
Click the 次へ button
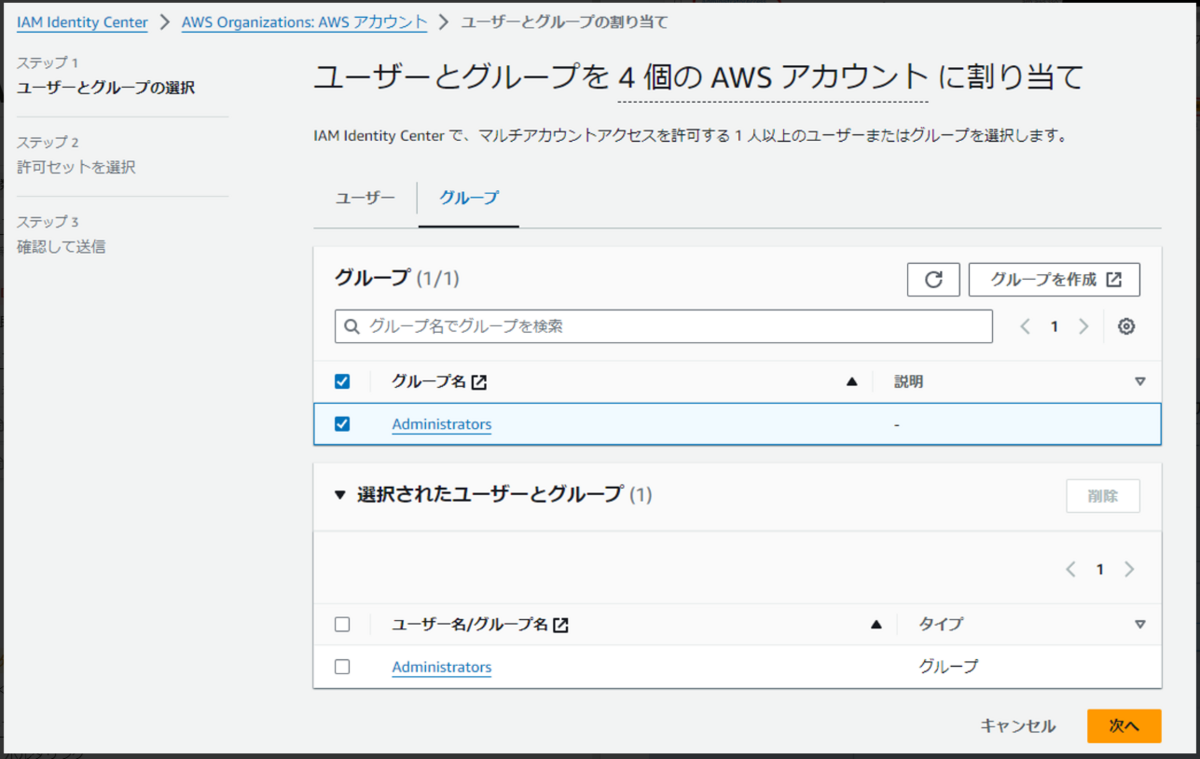[1124, 726]
